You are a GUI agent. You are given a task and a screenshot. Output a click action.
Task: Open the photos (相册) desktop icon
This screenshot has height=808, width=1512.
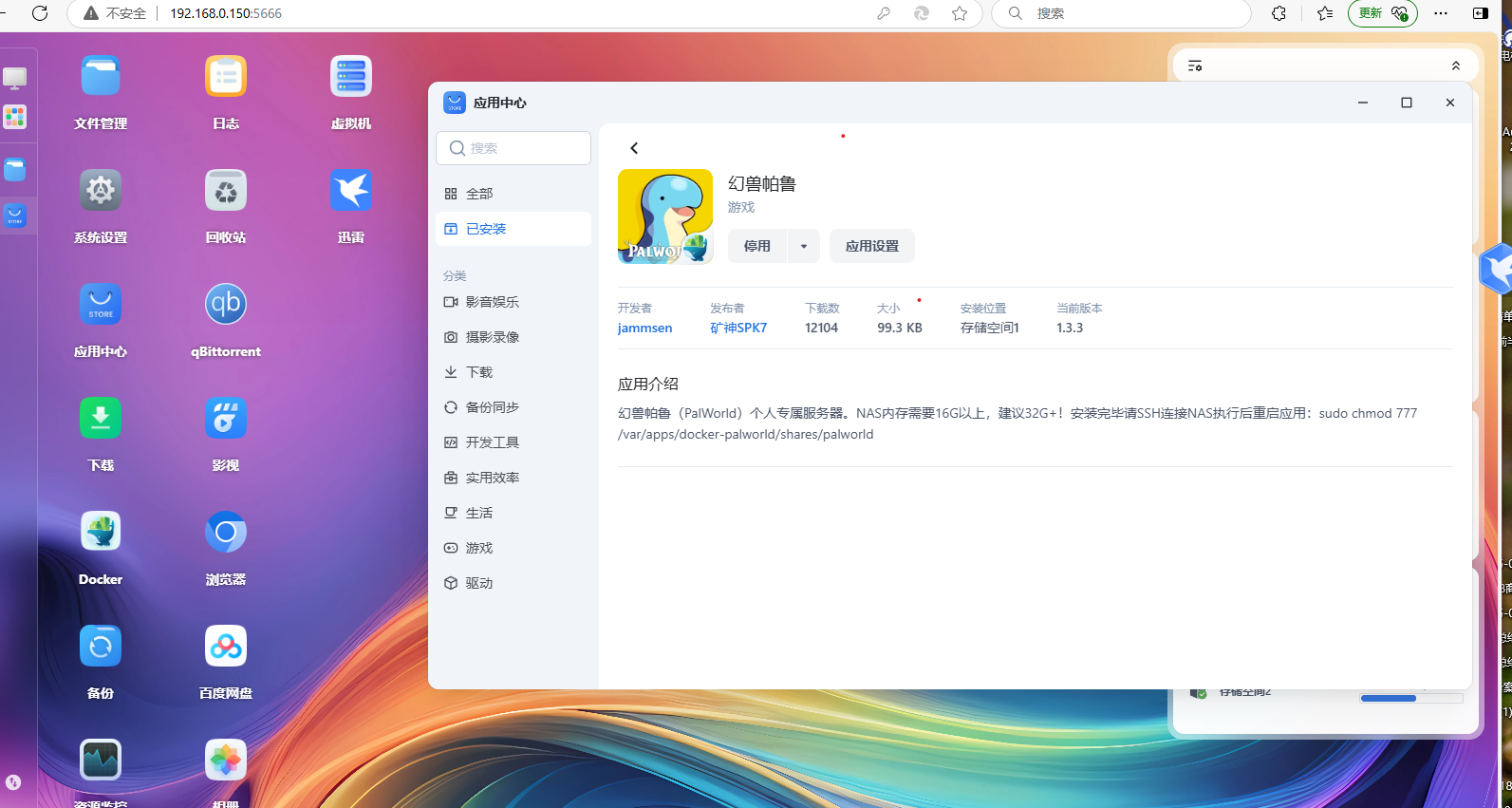click(x=226, y=761)
